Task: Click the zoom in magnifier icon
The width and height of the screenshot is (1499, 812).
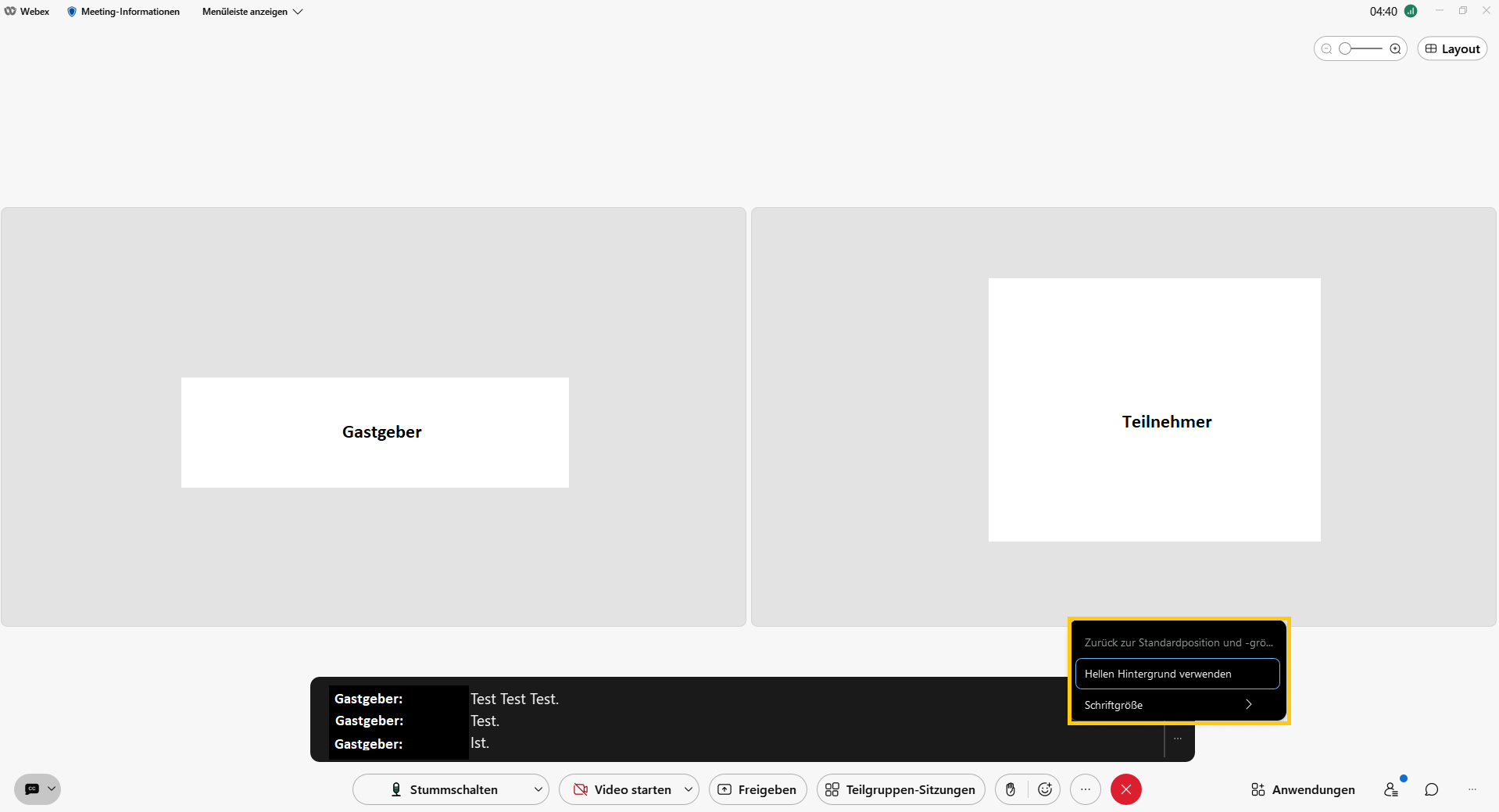Action: pos(1395,48)
